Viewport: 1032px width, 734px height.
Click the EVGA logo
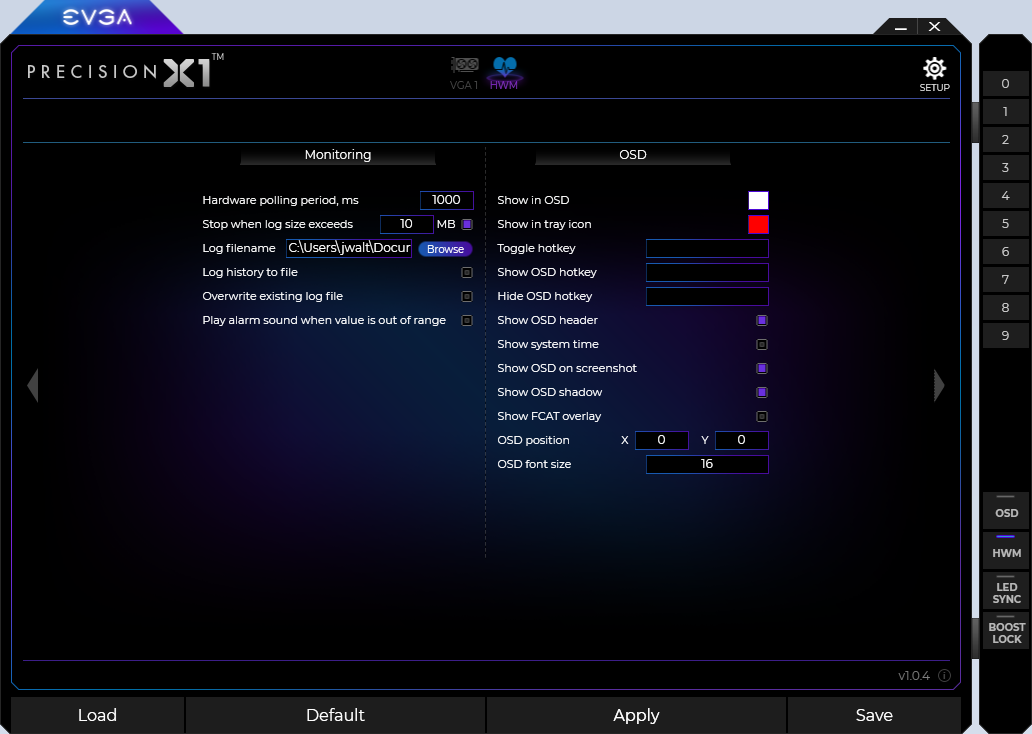pos(97,17)
